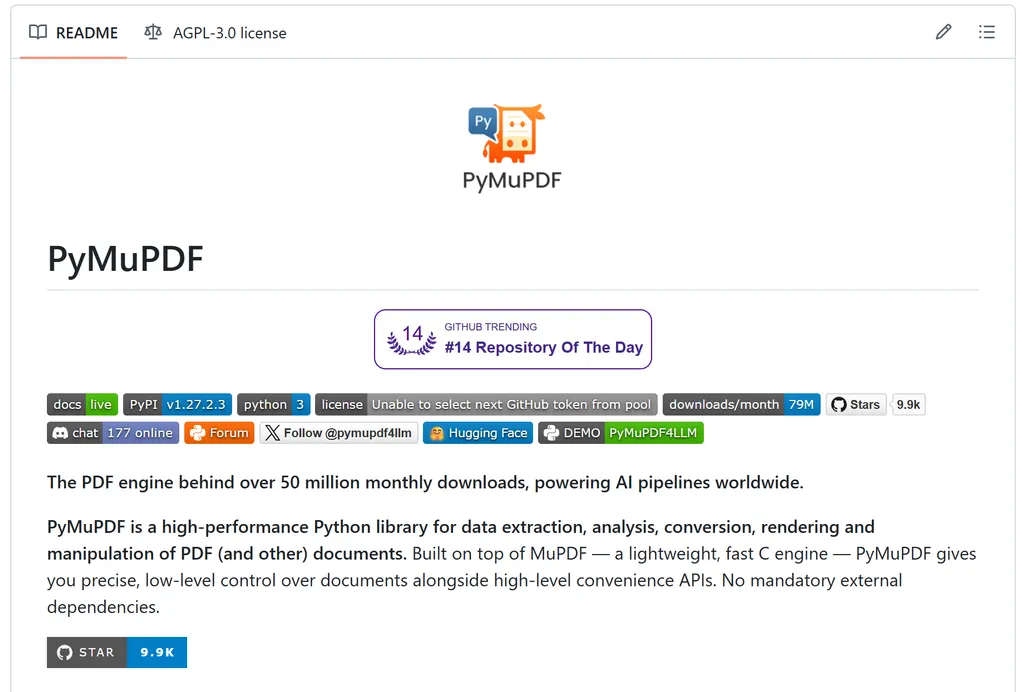Screen dimensions: 1024x692
Task: Open the downloads/month 79M badge
Action: [741, 405]
